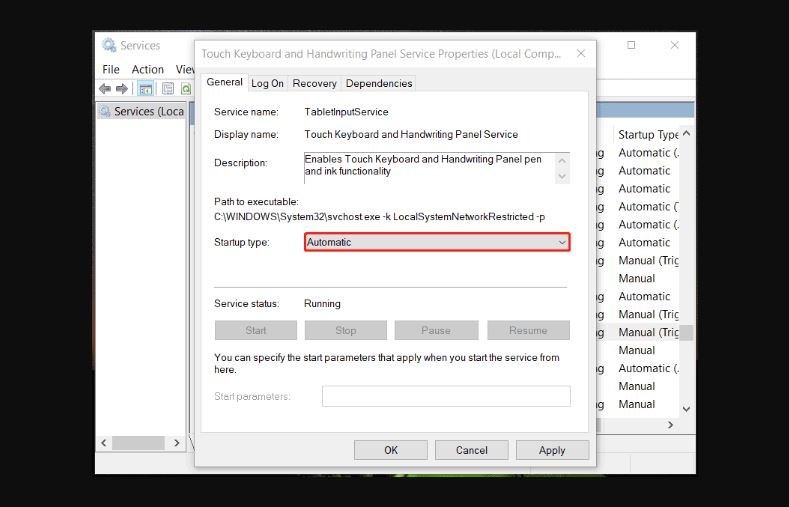
Task: Click the Services gear icon in title bar
Action: [109, 45]
